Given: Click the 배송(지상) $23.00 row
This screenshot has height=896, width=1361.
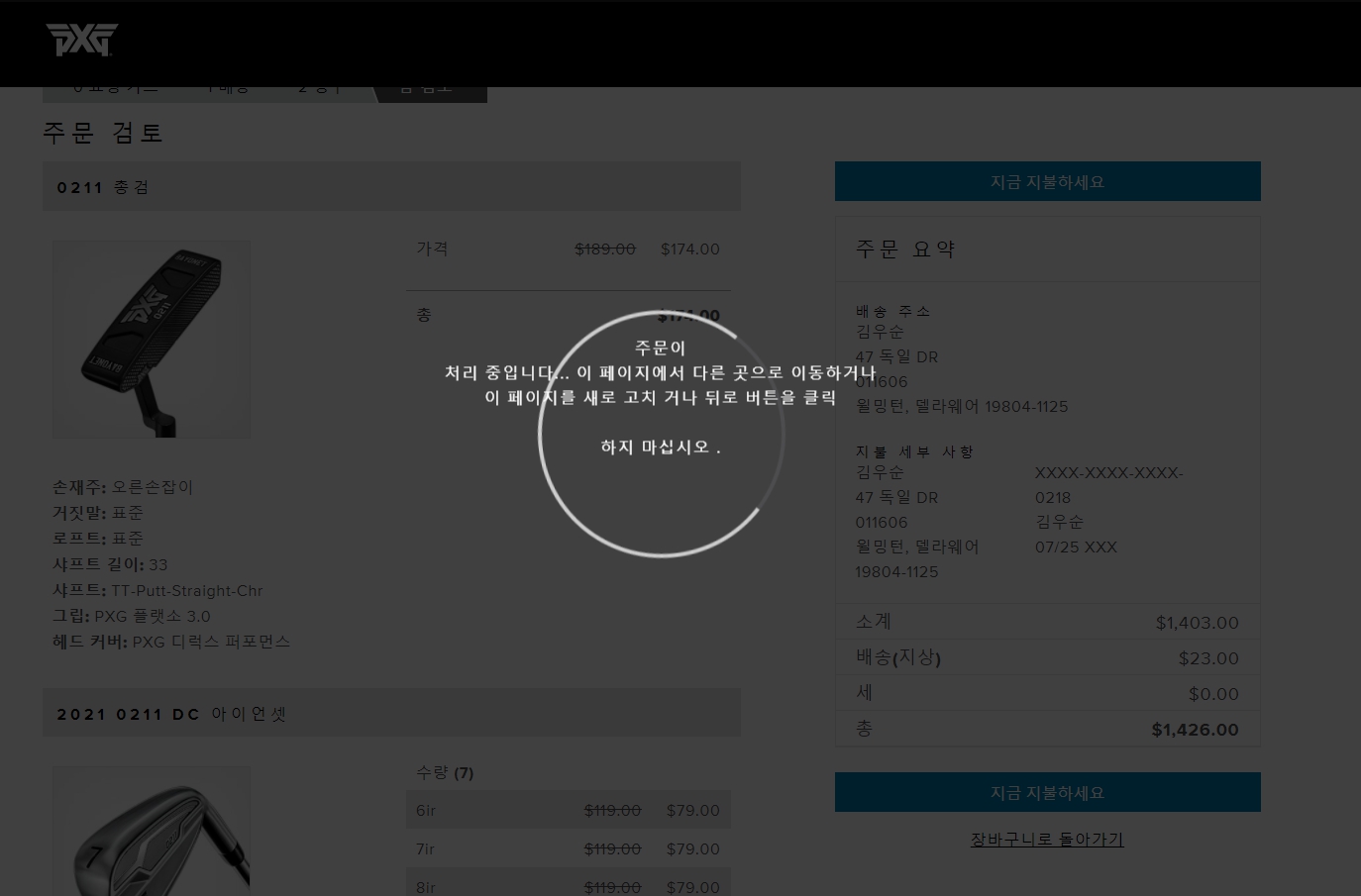Looking at the screenshot, I should [x=1047, y=658].
